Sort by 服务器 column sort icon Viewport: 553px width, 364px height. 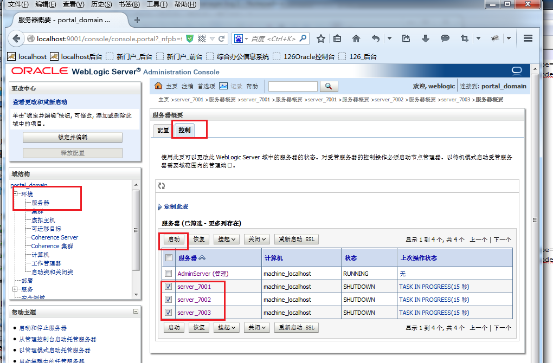(202, 258)
